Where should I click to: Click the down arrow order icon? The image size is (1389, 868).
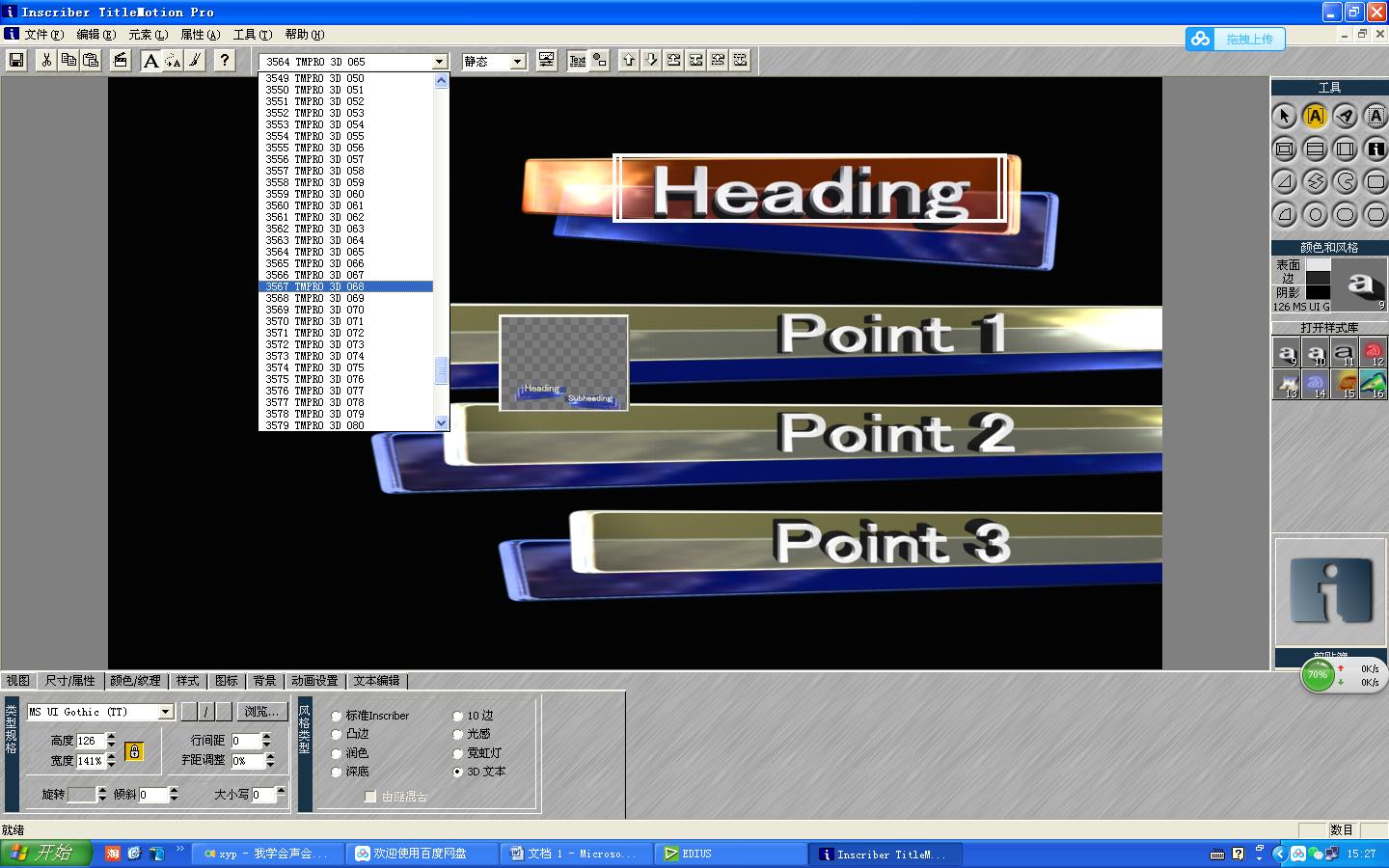(651, 61)
